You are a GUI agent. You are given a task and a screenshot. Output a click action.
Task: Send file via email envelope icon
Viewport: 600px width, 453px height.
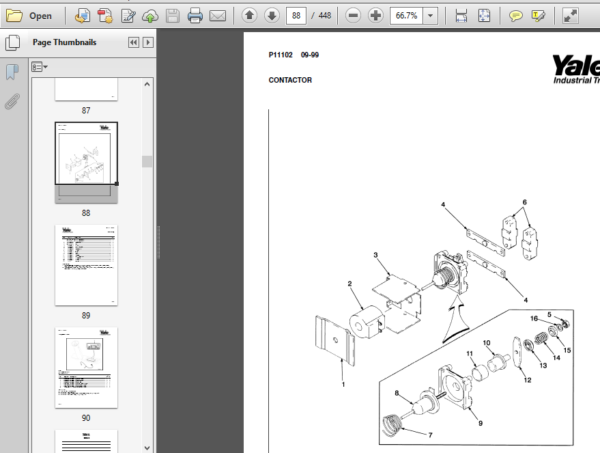click(217, 16)
